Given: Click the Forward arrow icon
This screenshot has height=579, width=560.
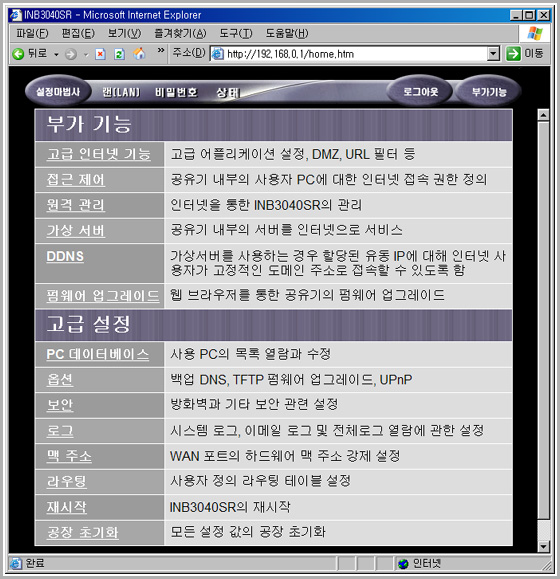Looking at the screenshot, I should (71, 55).
